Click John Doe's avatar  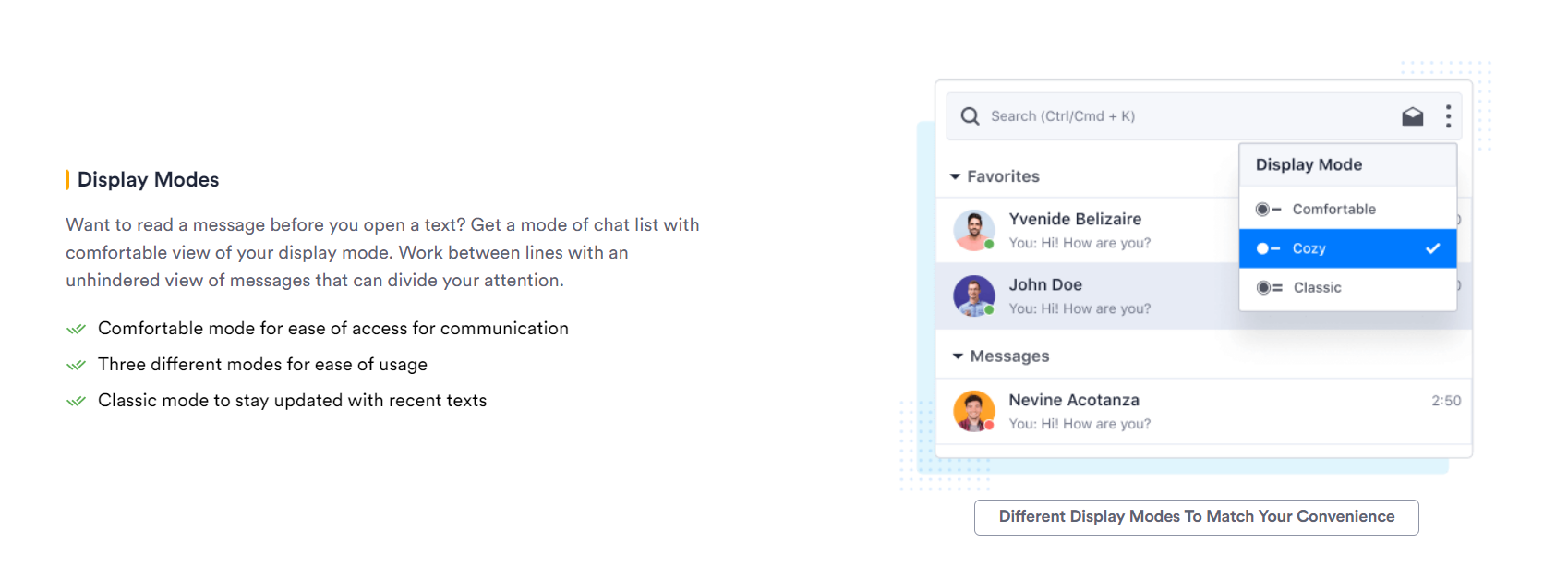coord(974,296)
